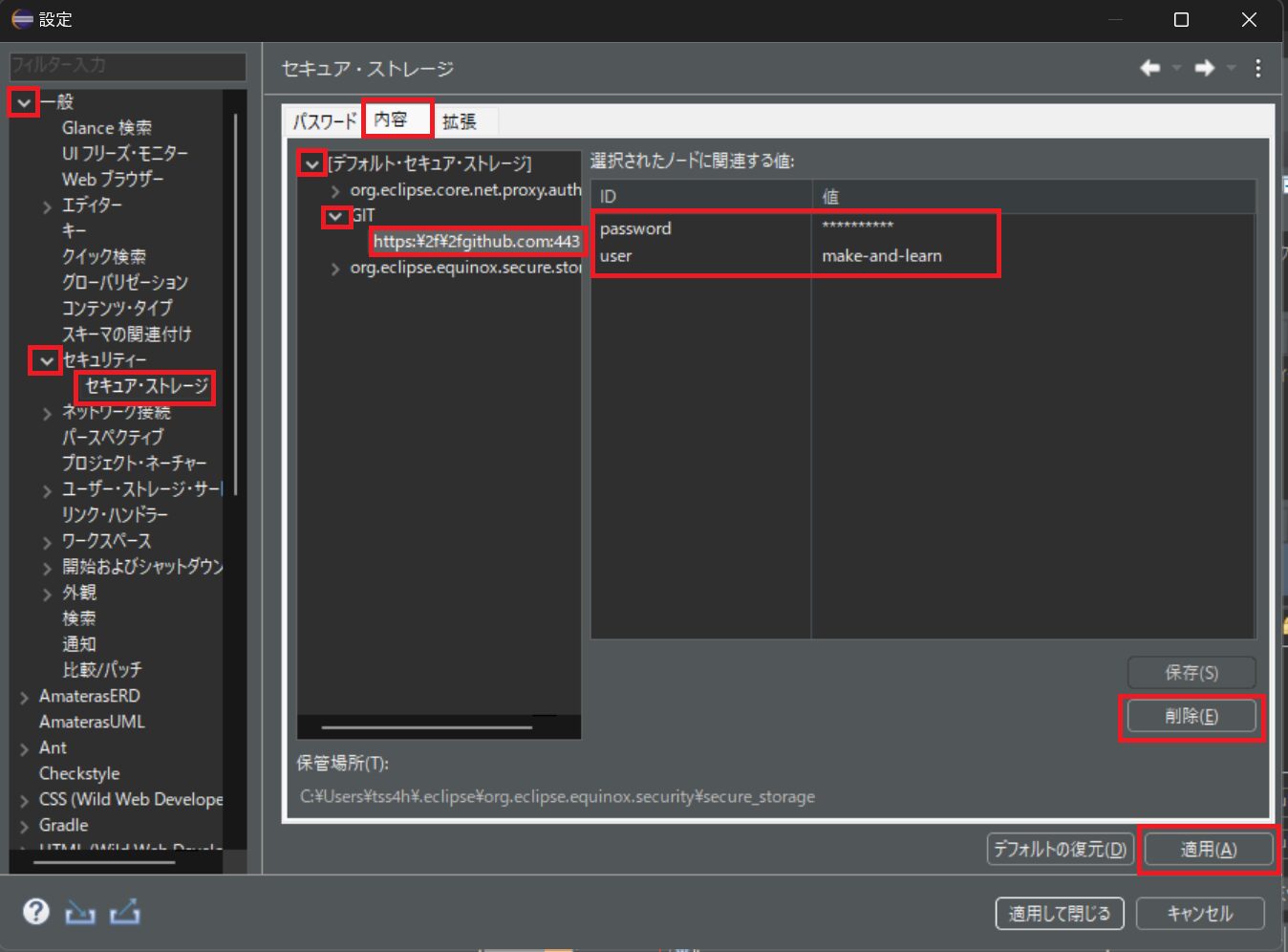The width and height of the screenshot is (1288, 952).
Task: Click the secure_storage file path text
Action: point(558,796)
